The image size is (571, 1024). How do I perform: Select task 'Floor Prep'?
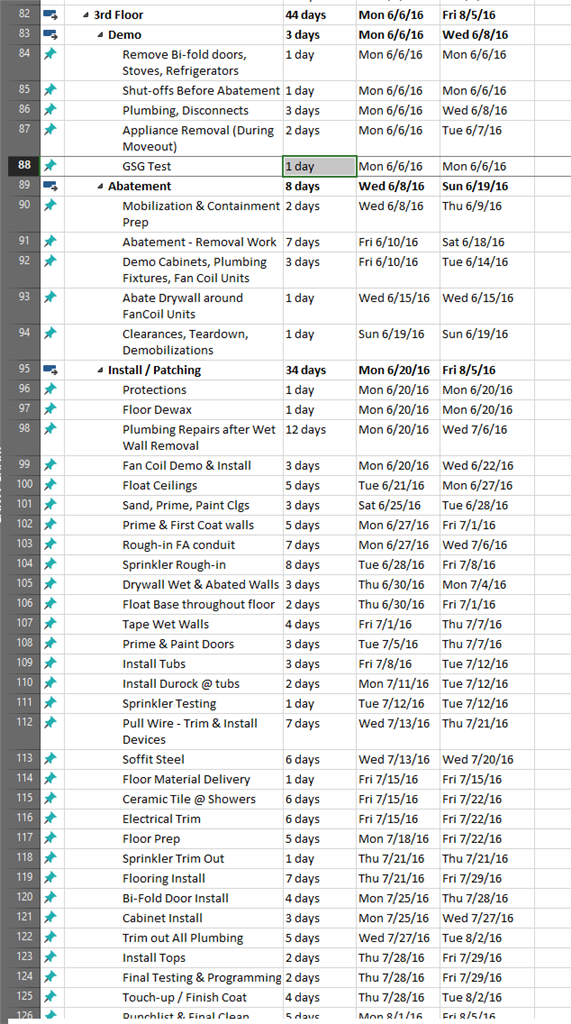(151, 839)
